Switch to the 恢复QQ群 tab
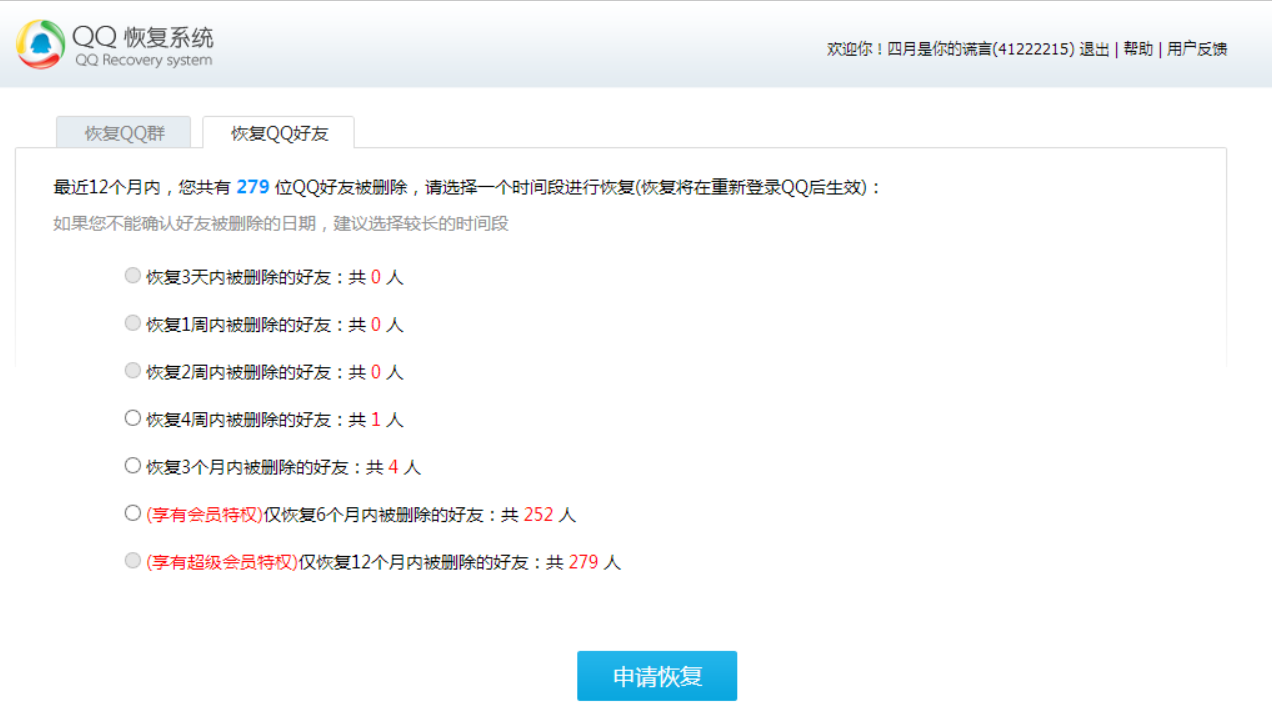 124,133
